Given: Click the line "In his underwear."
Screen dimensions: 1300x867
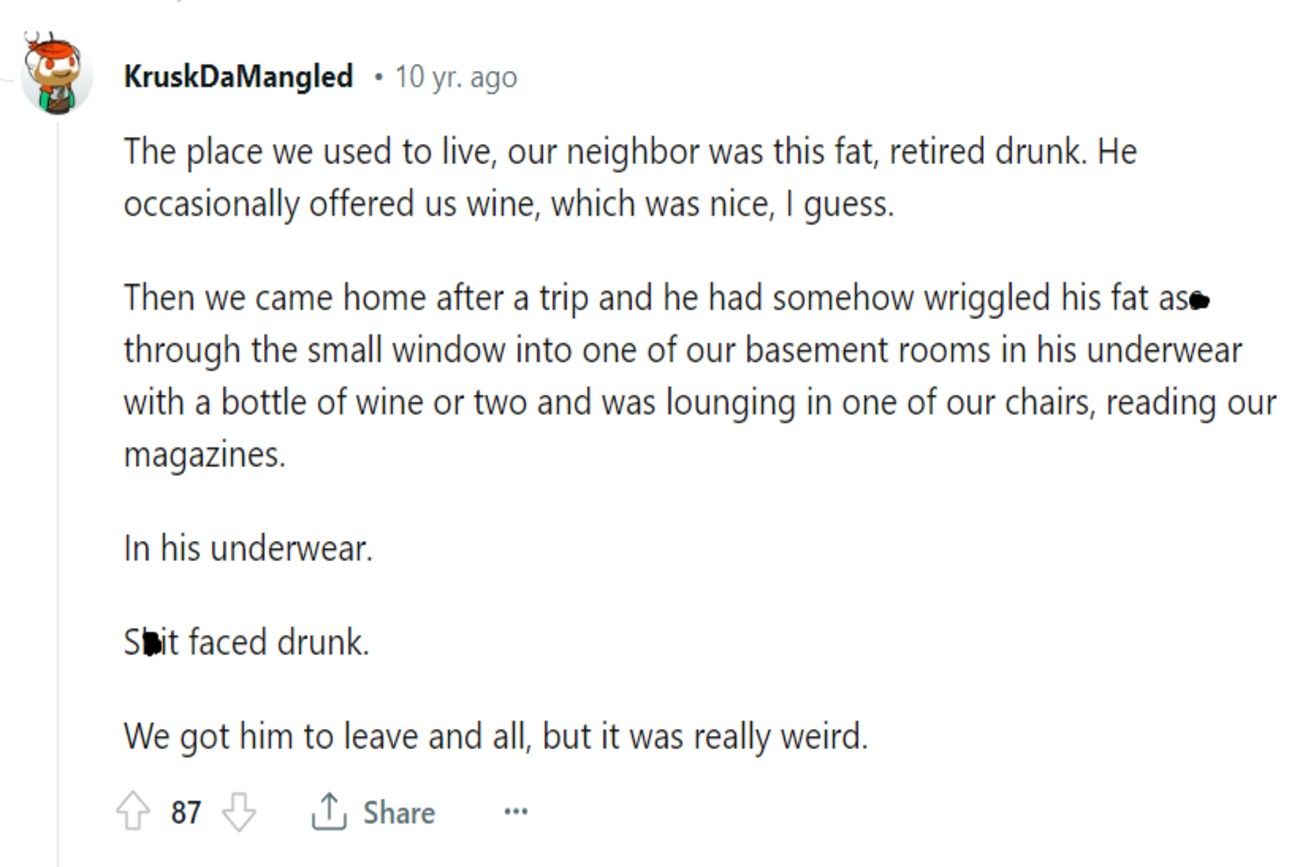Looking at the screenshot, I should pyautogui.click(x=248, y=548).
